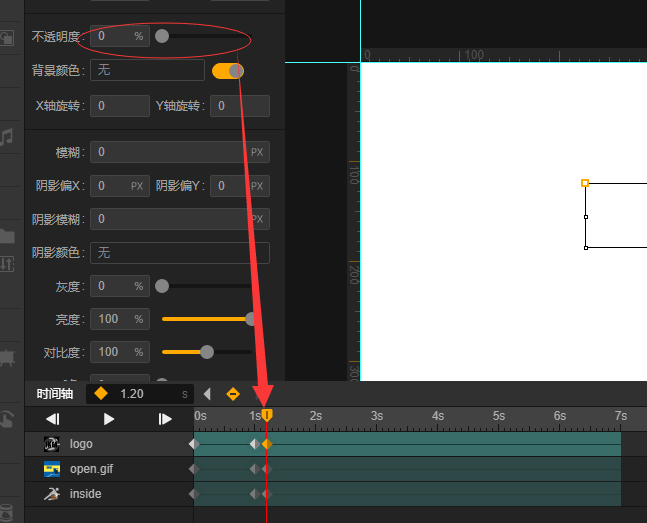Screen dimensions: 647x523
Task: Click the grayscale (灰度) value field
Action: click(120, 286)
